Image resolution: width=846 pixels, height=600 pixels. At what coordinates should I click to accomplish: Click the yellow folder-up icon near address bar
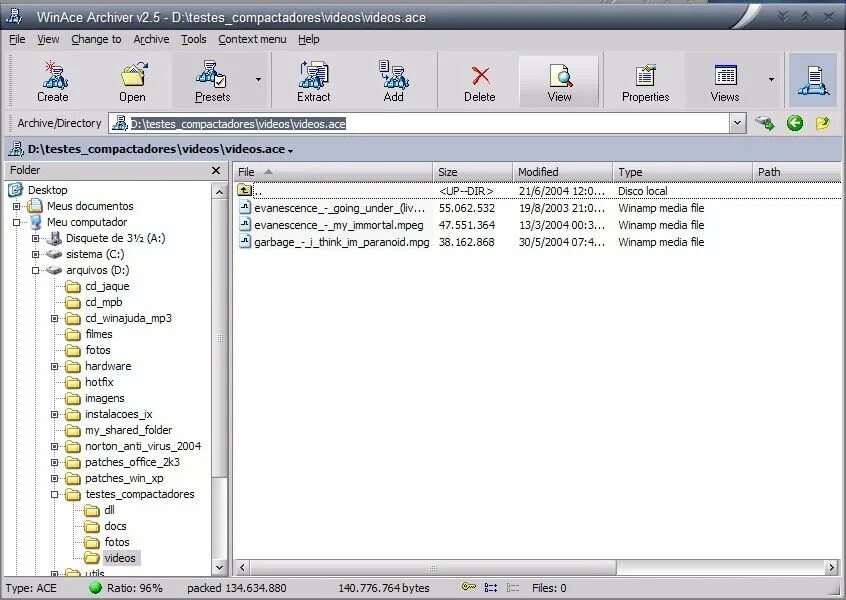pyautogui.click(x=823, y=123)
